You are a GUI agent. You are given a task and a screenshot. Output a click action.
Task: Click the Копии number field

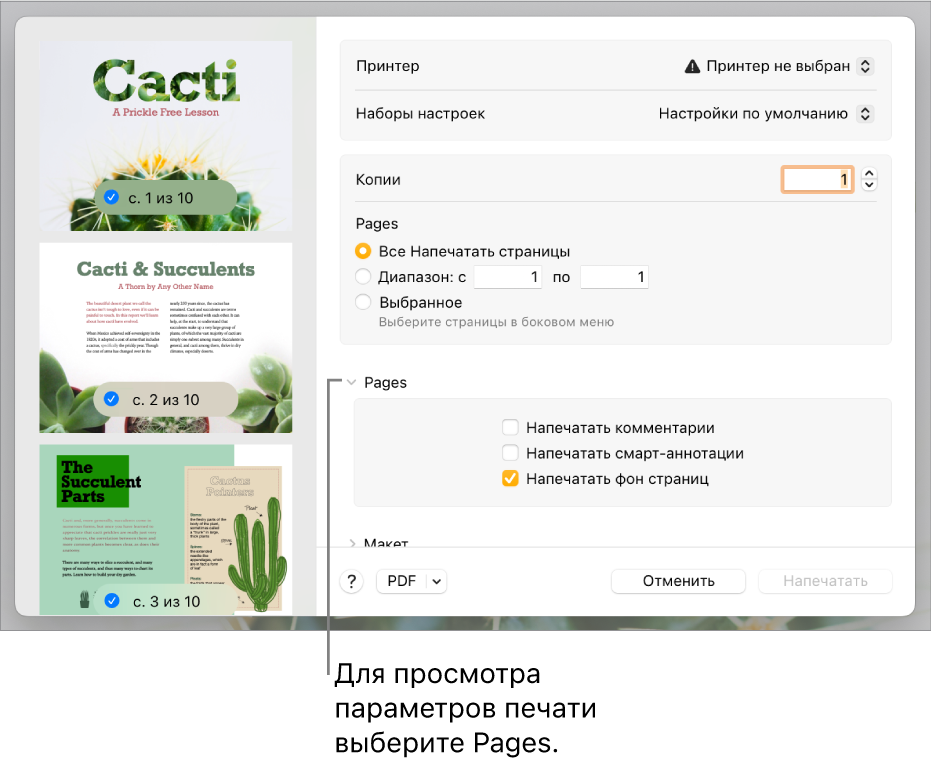(x=817, y=179)
